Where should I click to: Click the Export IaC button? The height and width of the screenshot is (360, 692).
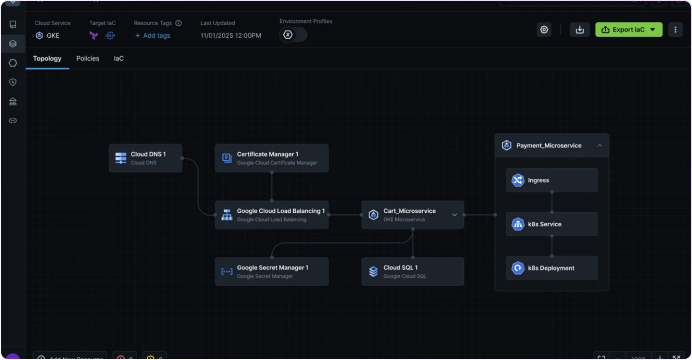click(628, 30)
